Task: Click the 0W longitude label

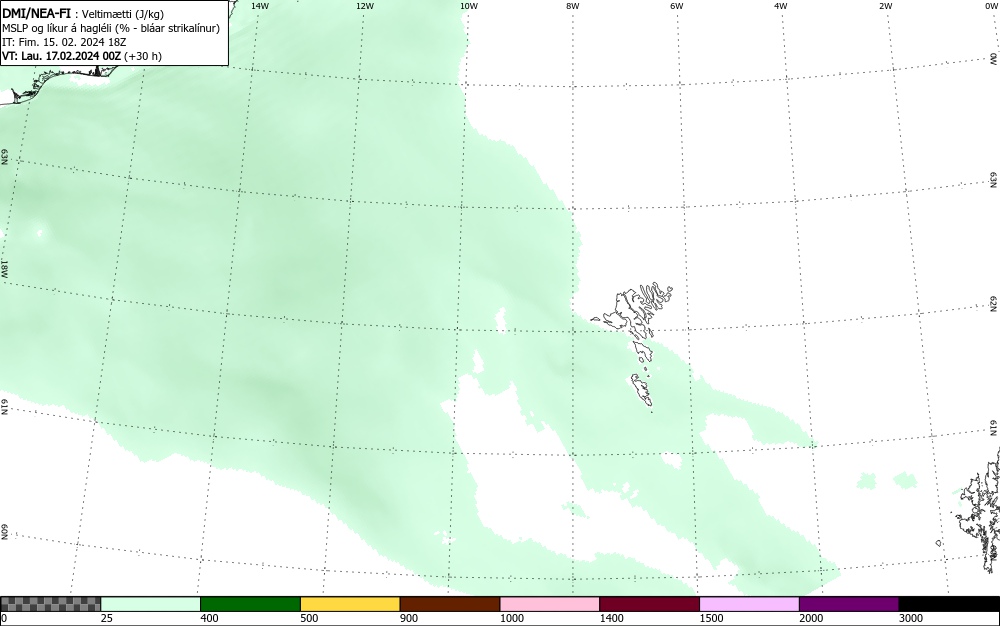Action: (991, 6)
